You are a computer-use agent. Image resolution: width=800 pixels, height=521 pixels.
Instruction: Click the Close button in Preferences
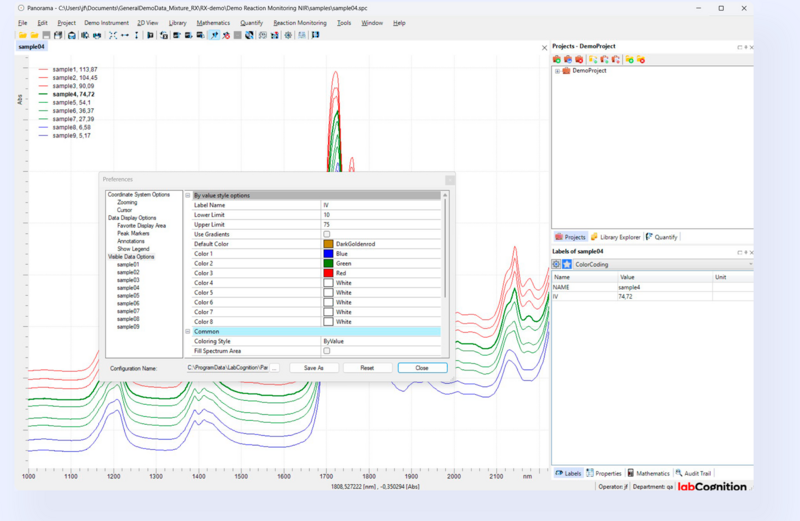[x=422, y=368]
